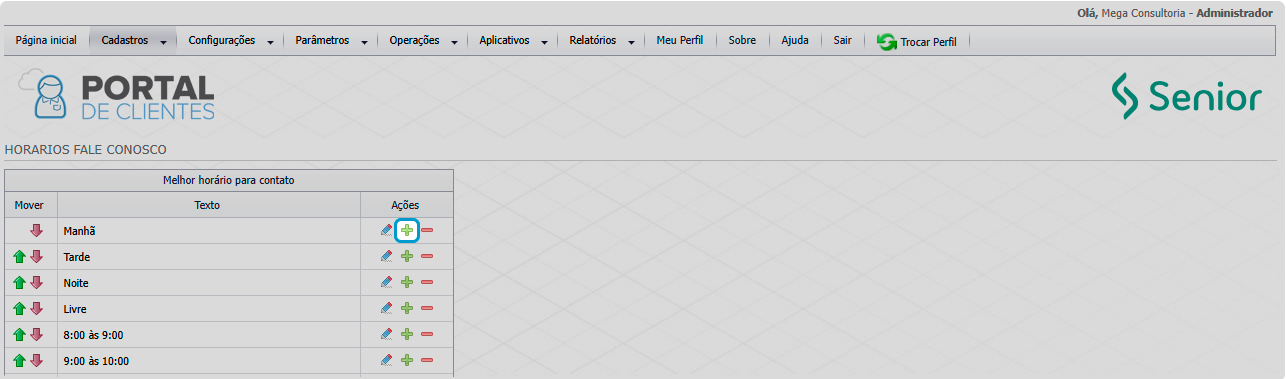Click add icon in 8:00 às 9:00 row

(x=407, y=335)
